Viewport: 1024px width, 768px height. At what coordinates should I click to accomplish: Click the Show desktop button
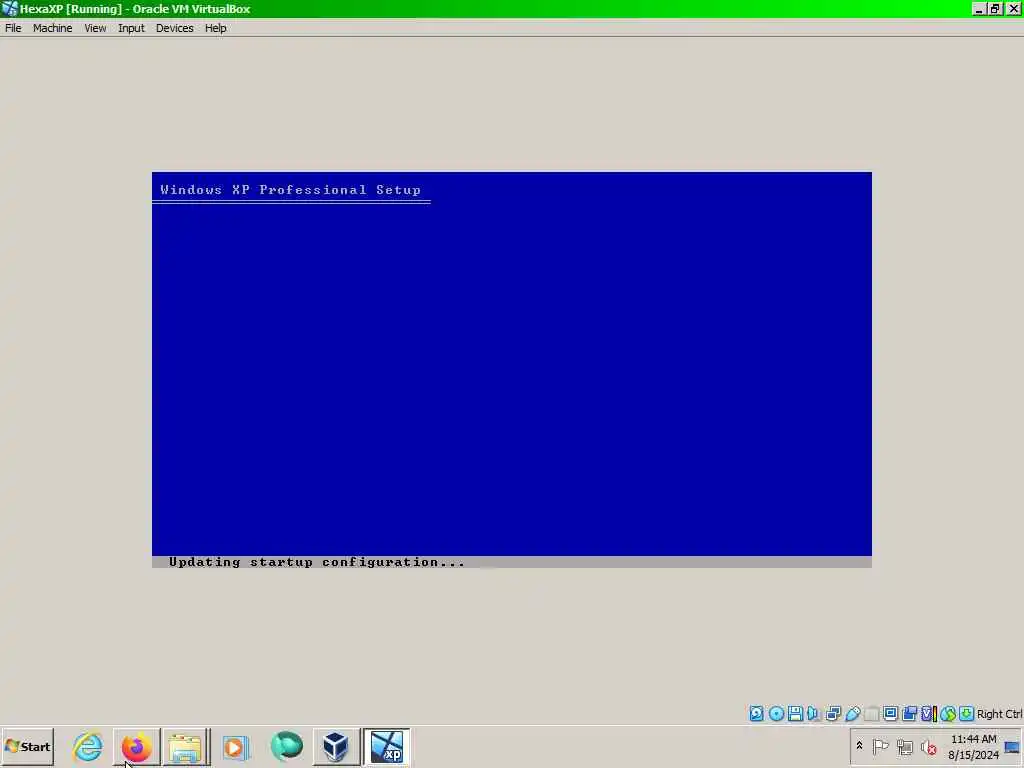(1013, 746)
